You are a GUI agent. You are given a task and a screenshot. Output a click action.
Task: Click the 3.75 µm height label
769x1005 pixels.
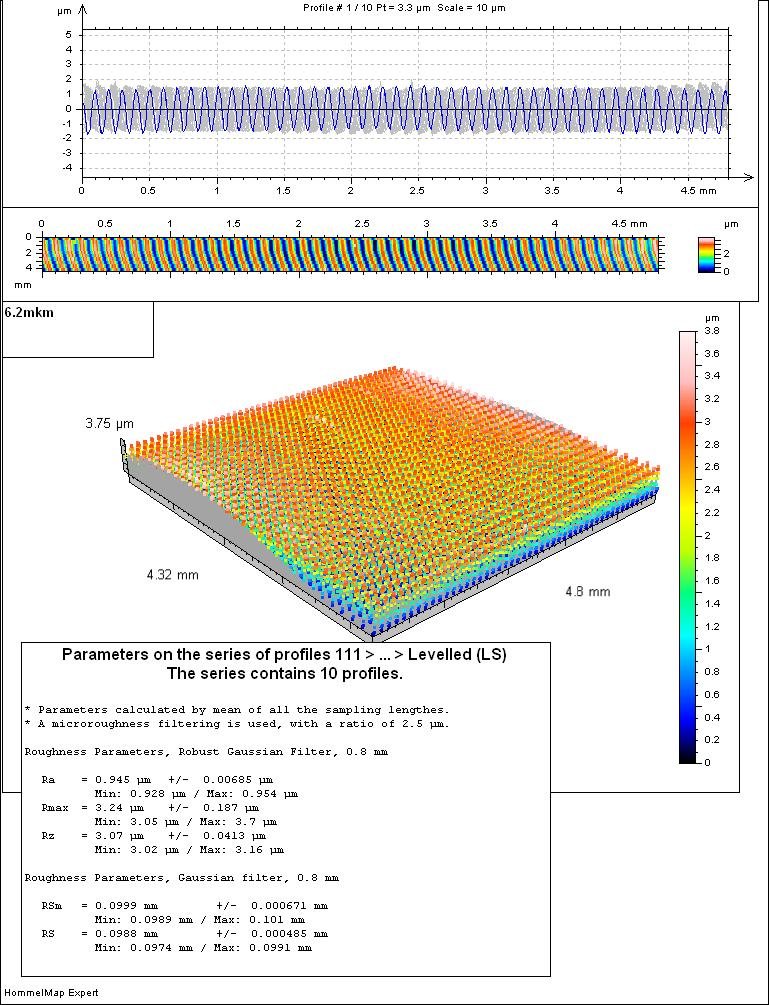[x=108, y=423]
